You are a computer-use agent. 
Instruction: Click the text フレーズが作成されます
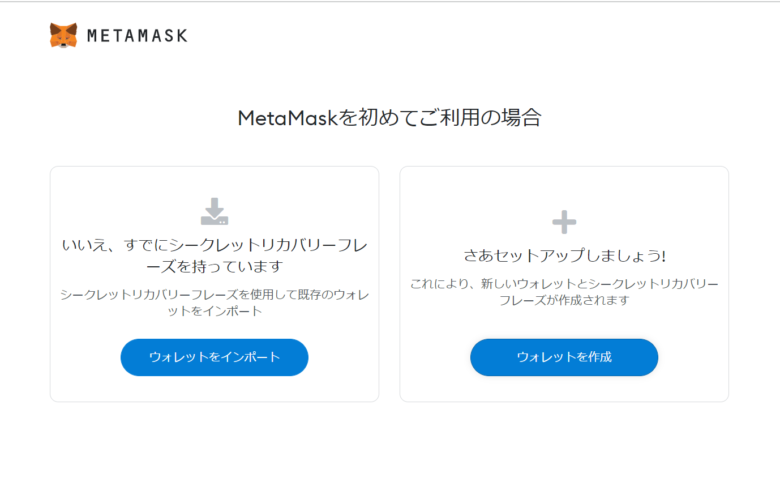click(564, 300)
